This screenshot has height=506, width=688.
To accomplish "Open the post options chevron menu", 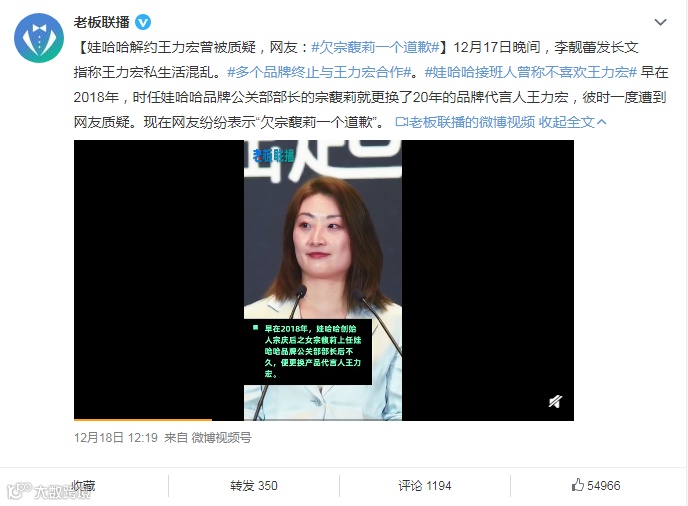I will coord(660,22).
